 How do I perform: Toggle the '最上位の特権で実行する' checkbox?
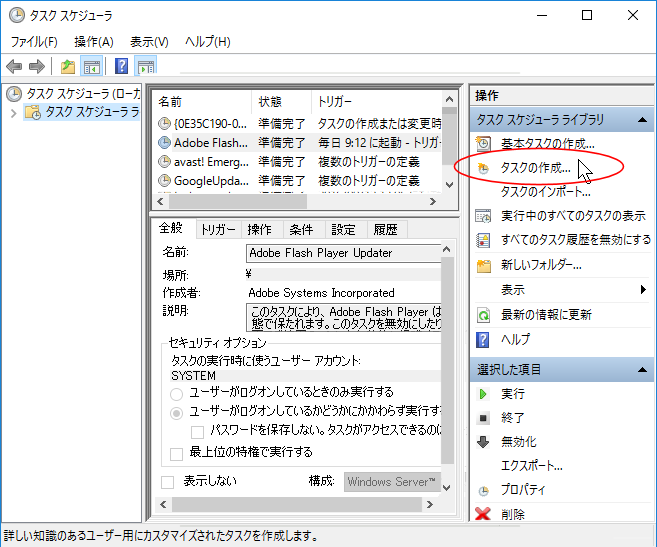coord(177,453)
